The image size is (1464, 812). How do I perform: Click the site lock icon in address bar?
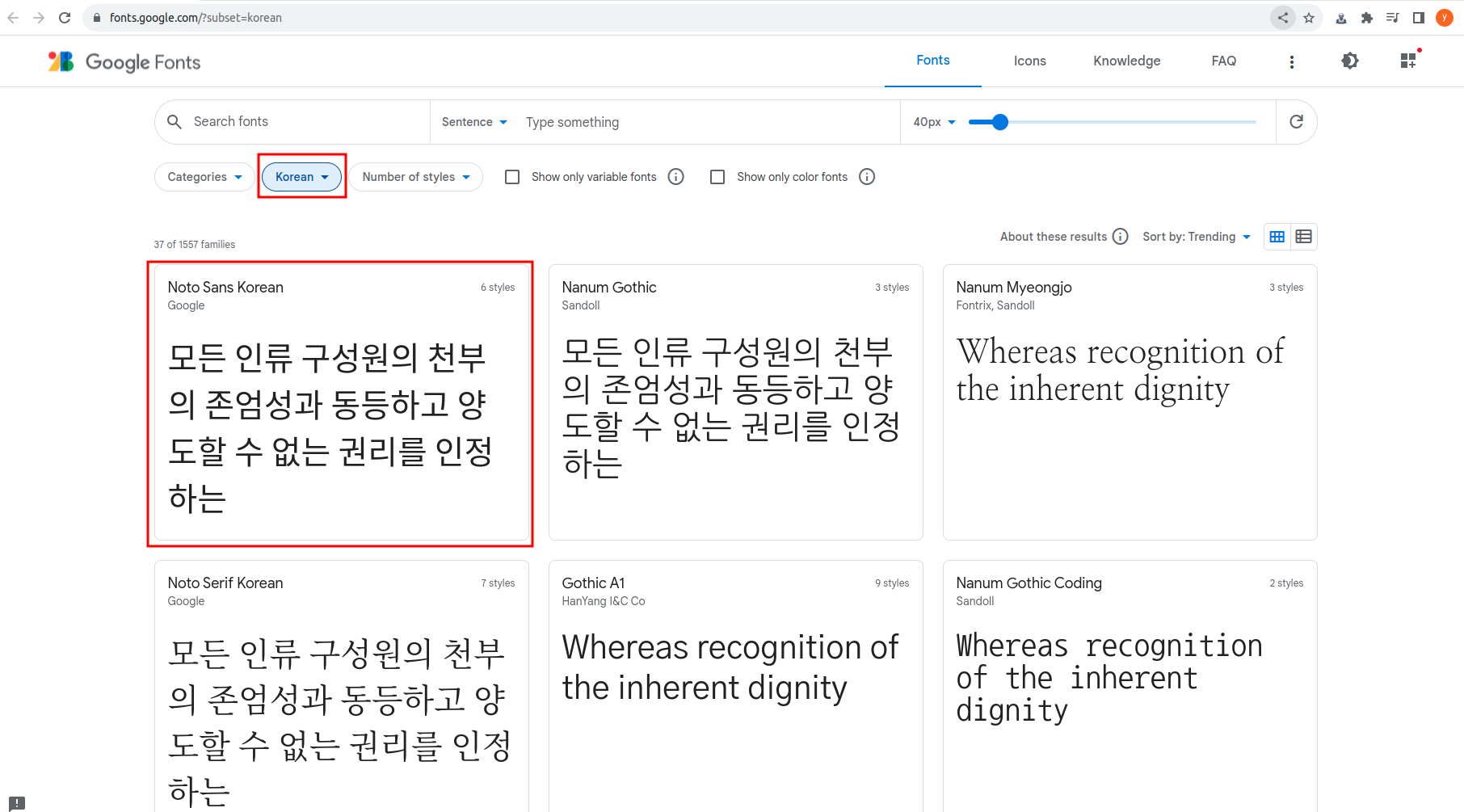coord(97,18)
